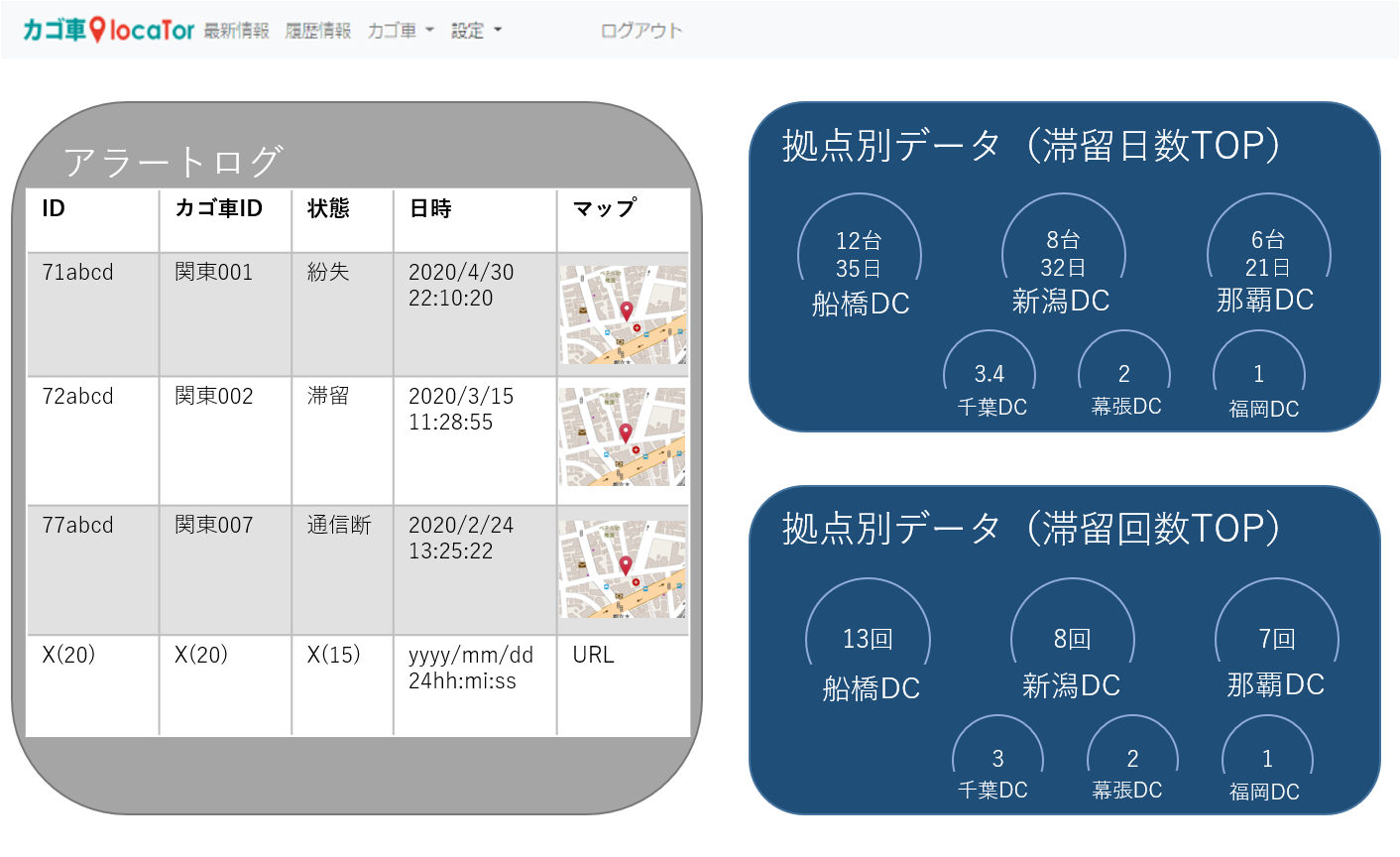Click the ログアウト link
The image size is (1400, 857).
(642, 31)
